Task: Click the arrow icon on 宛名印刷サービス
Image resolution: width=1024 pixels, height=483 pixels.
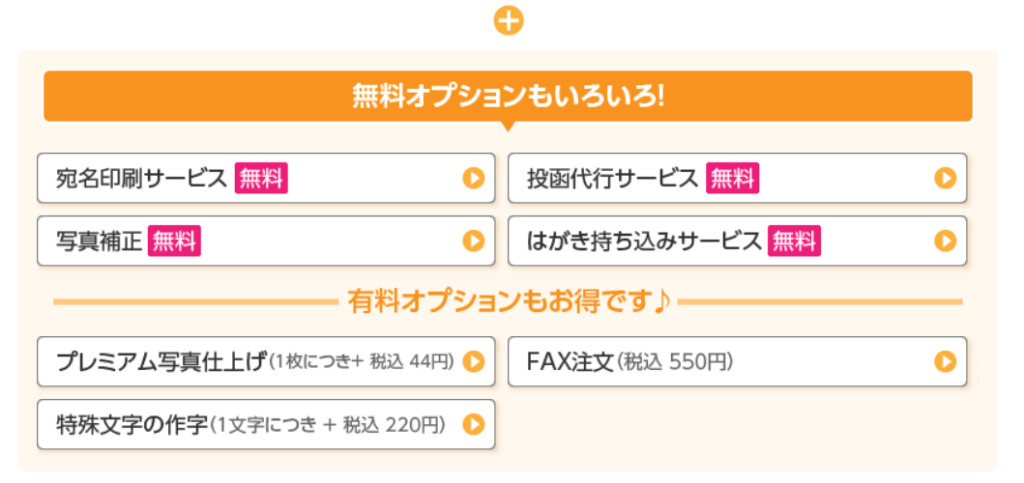Action: (x=473, y=178)
